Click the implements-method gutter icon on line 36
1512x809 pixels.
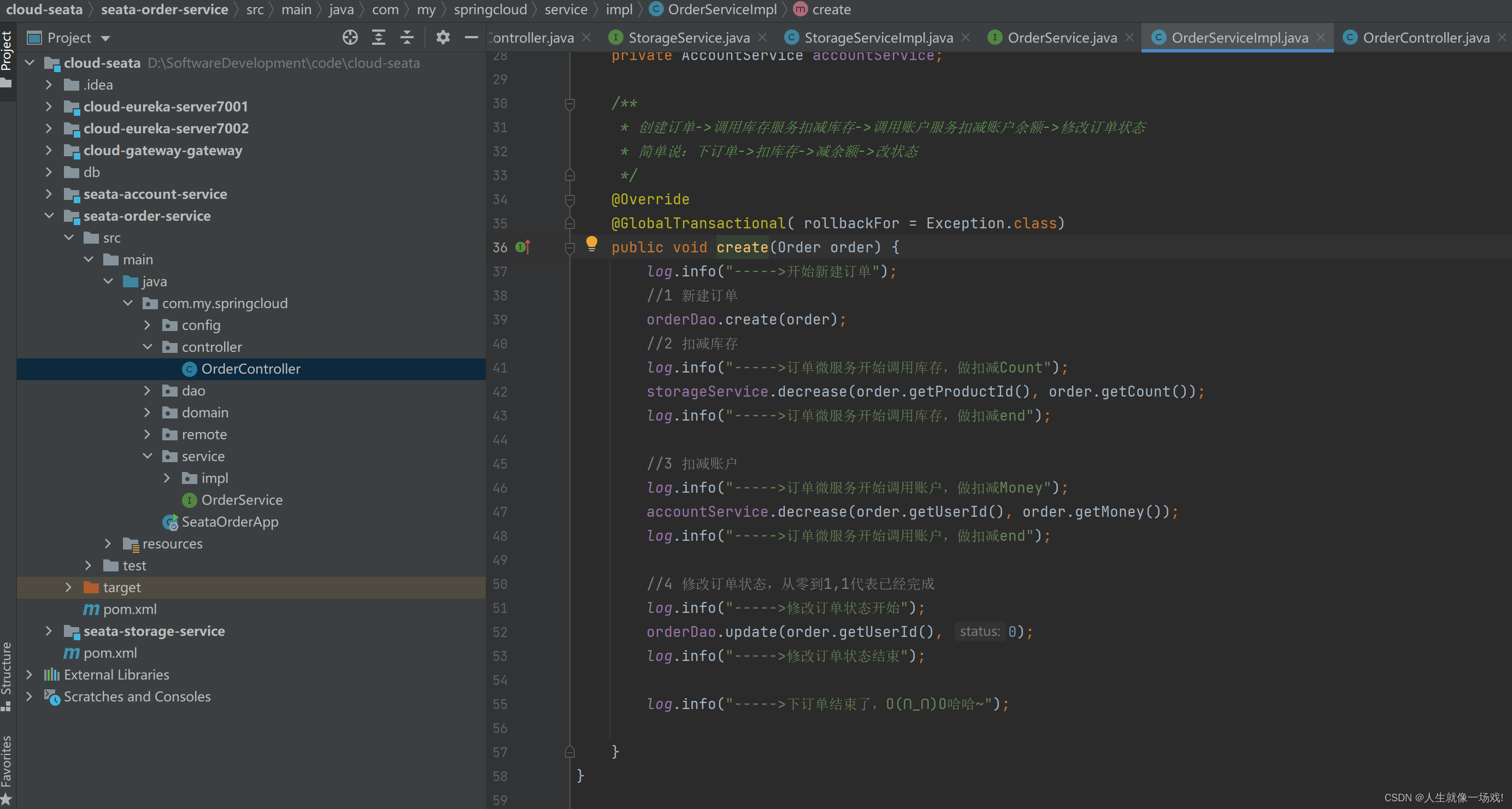point(522,247)
